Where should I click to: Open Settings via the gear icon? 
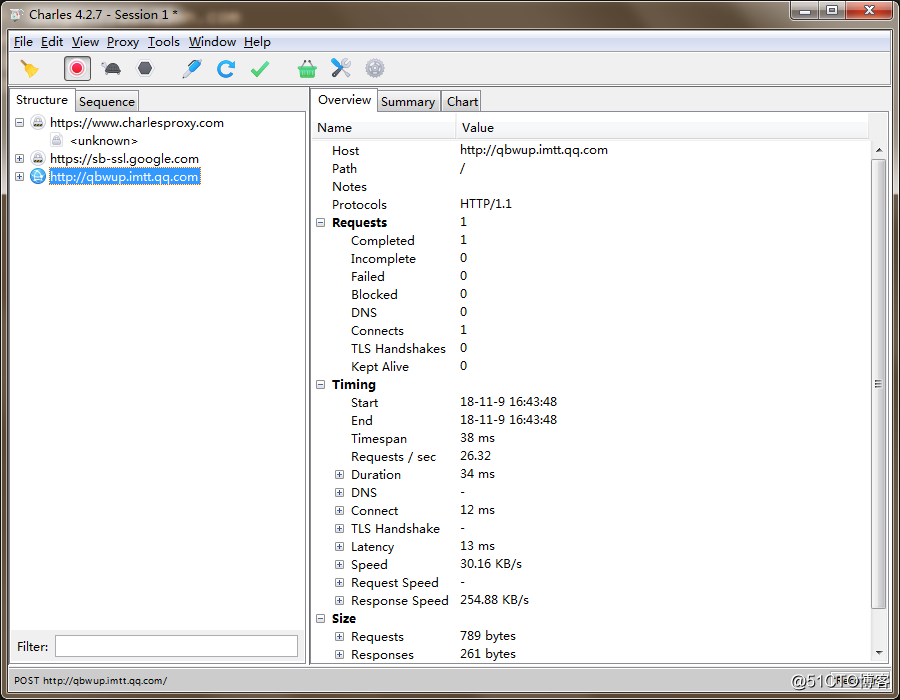[x=375, y=69]
